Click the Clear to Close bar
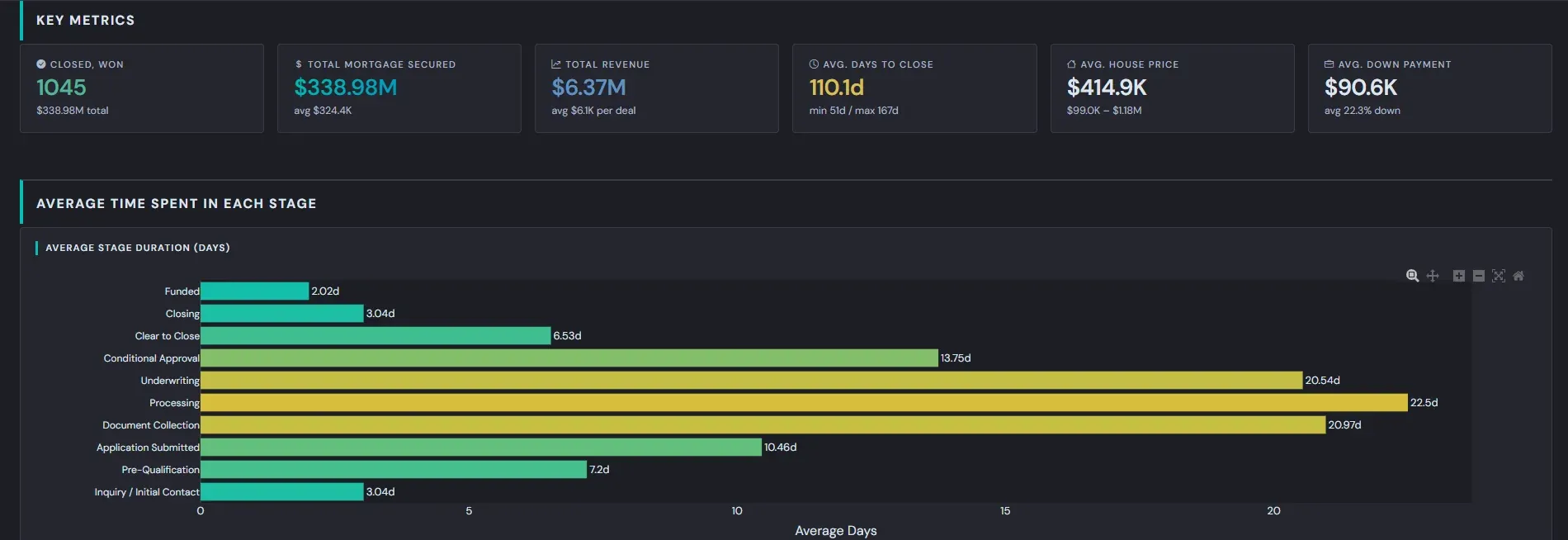Viewport: 1568px width, 540px height. (375, 335)
